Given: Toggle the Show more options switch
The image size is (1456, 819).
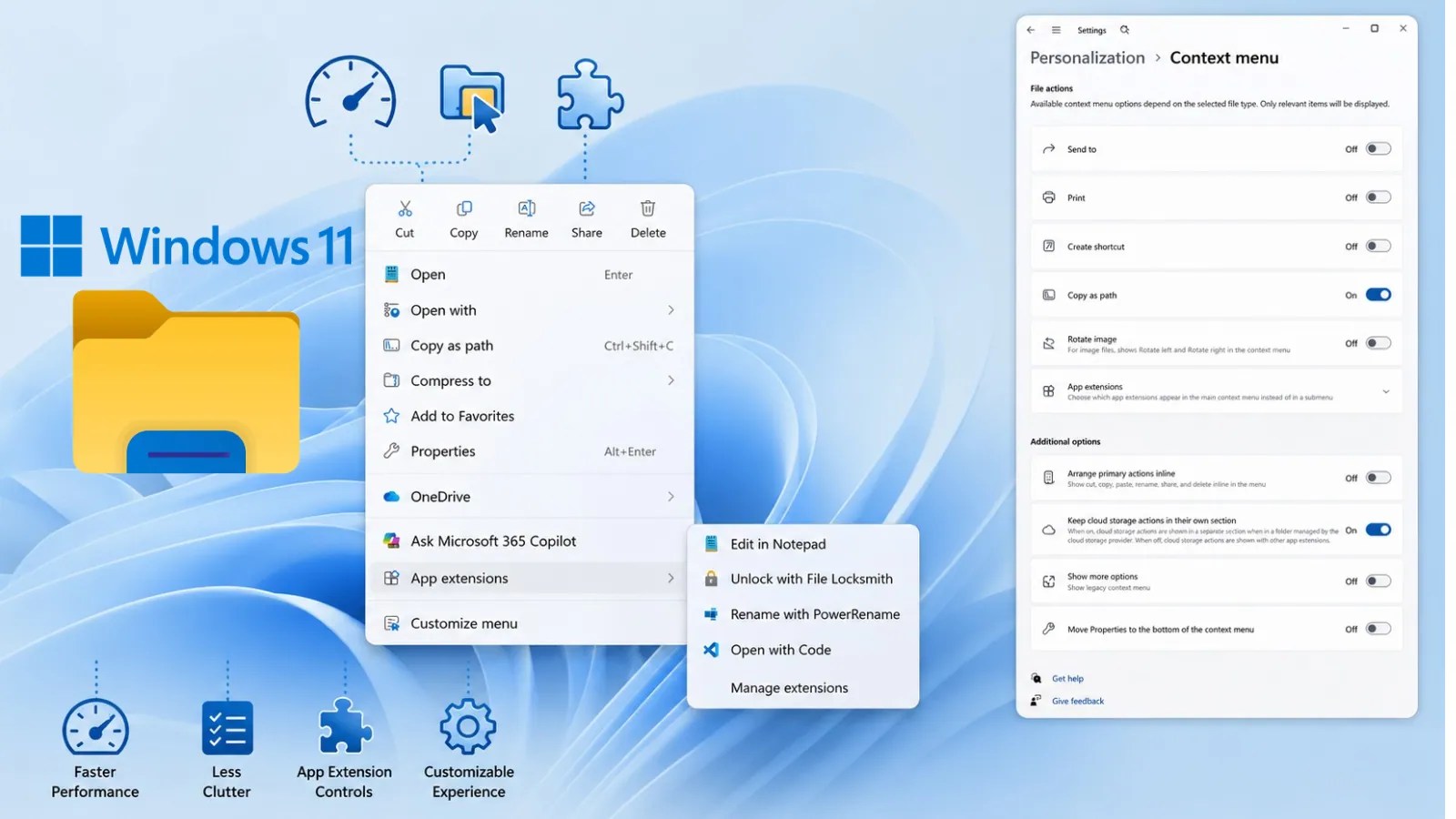Looking at the screenshot, I should pyautogui.click(x=1379, y=581).
